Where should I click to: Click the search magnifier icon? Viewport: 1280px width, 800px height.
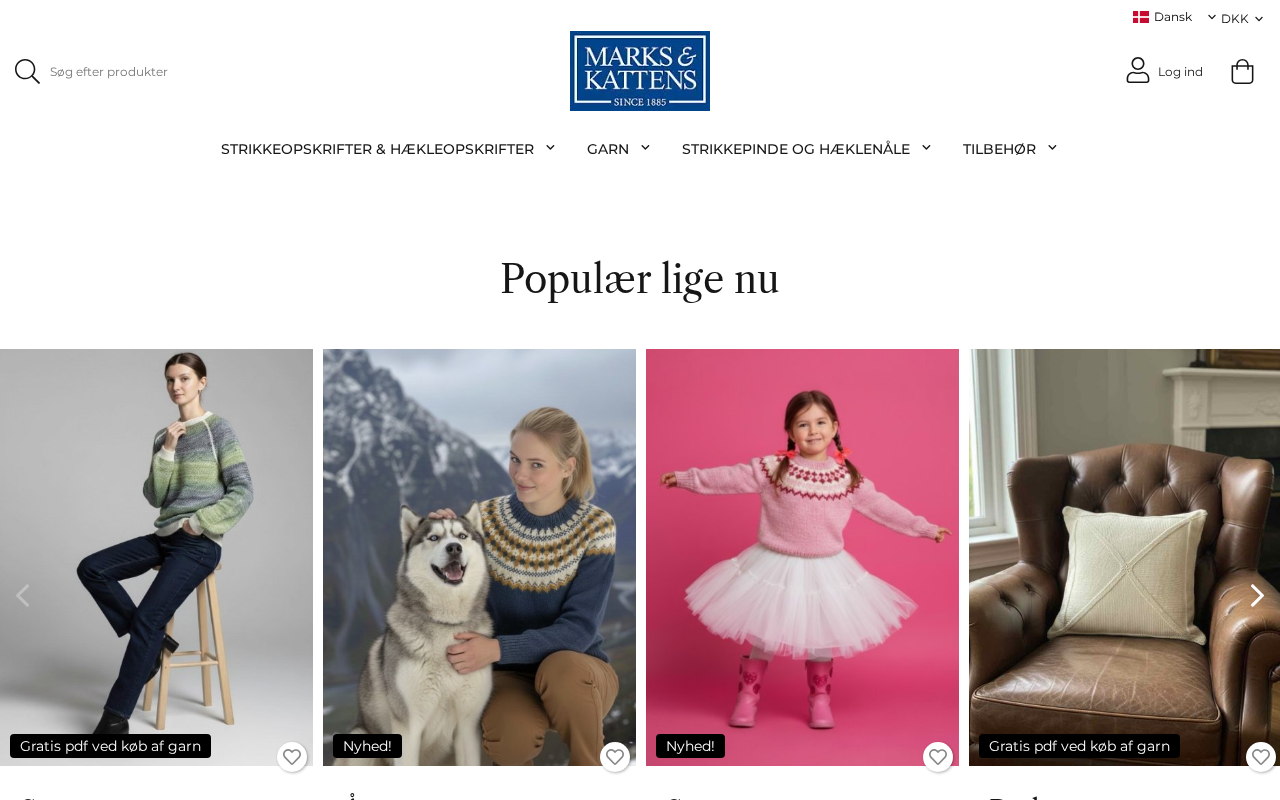(x=27, y=72)
